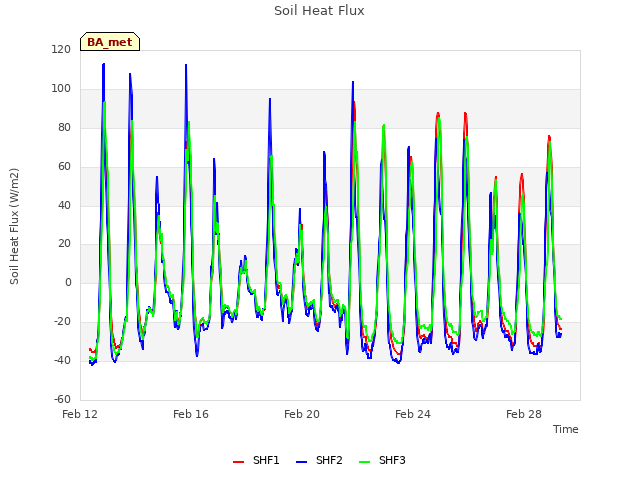Click the -60 y-axis tick label
This screenshot has width=640, height=480.
(62, 399)
